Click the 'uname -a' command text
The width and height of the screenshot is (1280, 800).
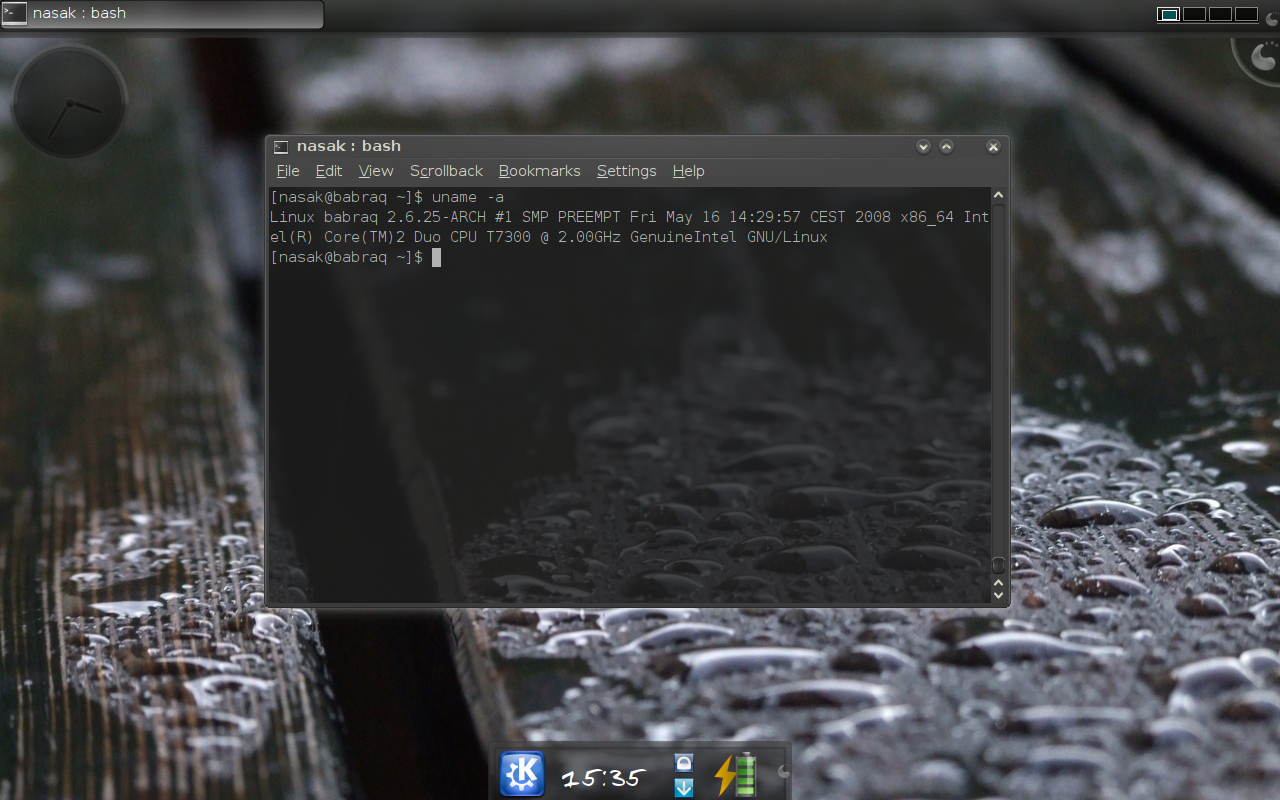click(468, 197)
